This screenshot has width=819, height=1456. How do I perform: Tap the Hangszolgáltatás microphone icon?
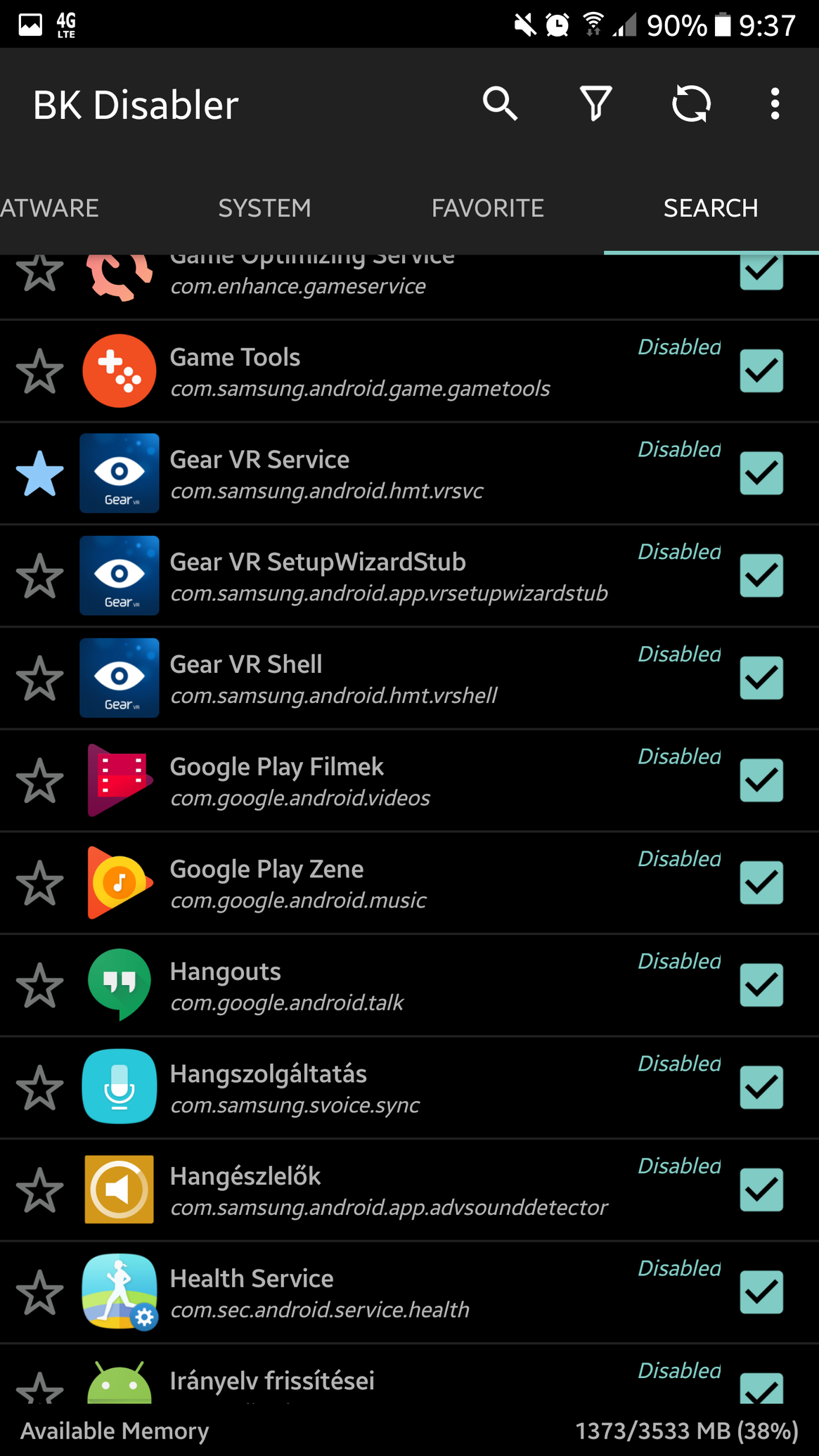(x=120, y=1087)
